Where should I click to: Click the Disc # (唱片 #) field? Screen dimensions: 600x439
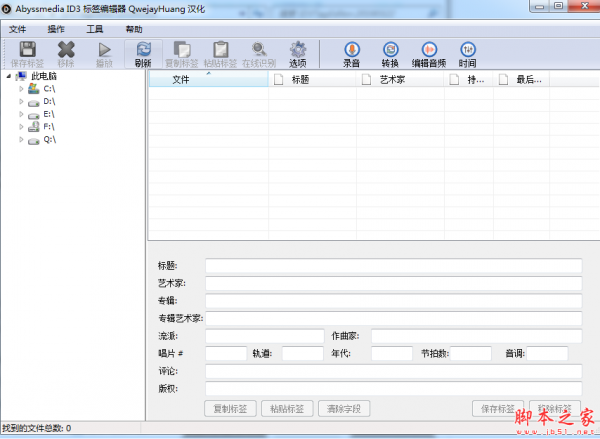tap(226, 353)
